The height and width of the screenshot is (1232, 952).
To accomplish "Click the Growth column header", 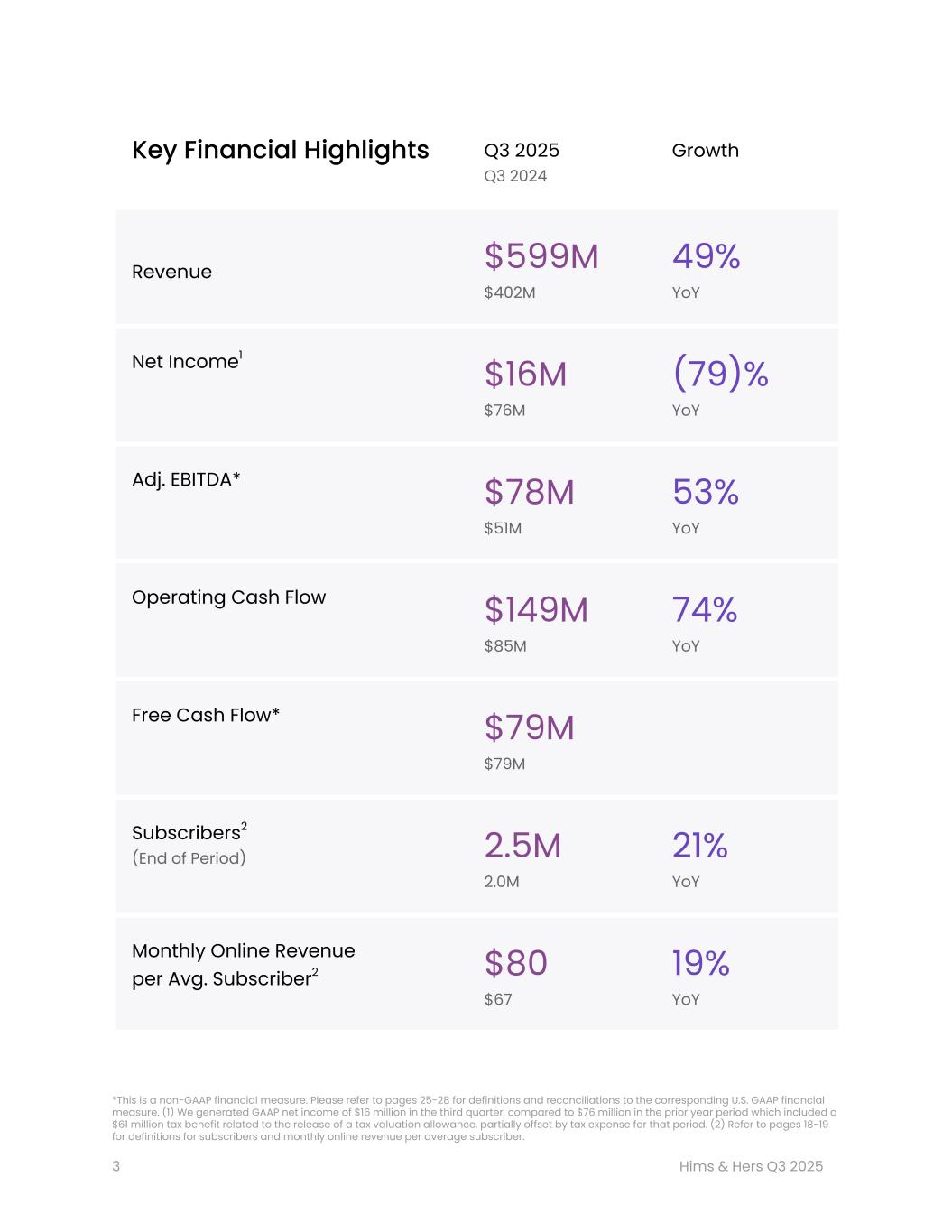I will pos(705,151).
